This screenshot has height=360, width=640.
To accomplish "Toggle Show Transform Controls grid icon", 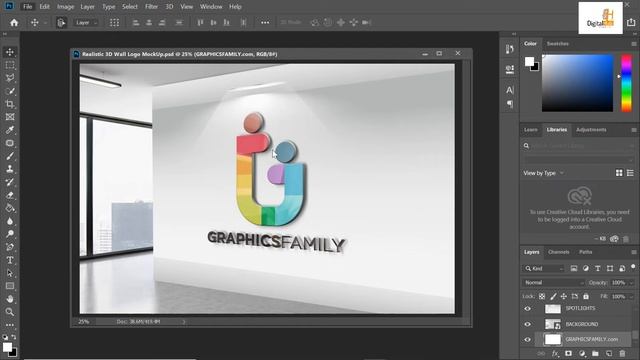I will pos(114,22).
